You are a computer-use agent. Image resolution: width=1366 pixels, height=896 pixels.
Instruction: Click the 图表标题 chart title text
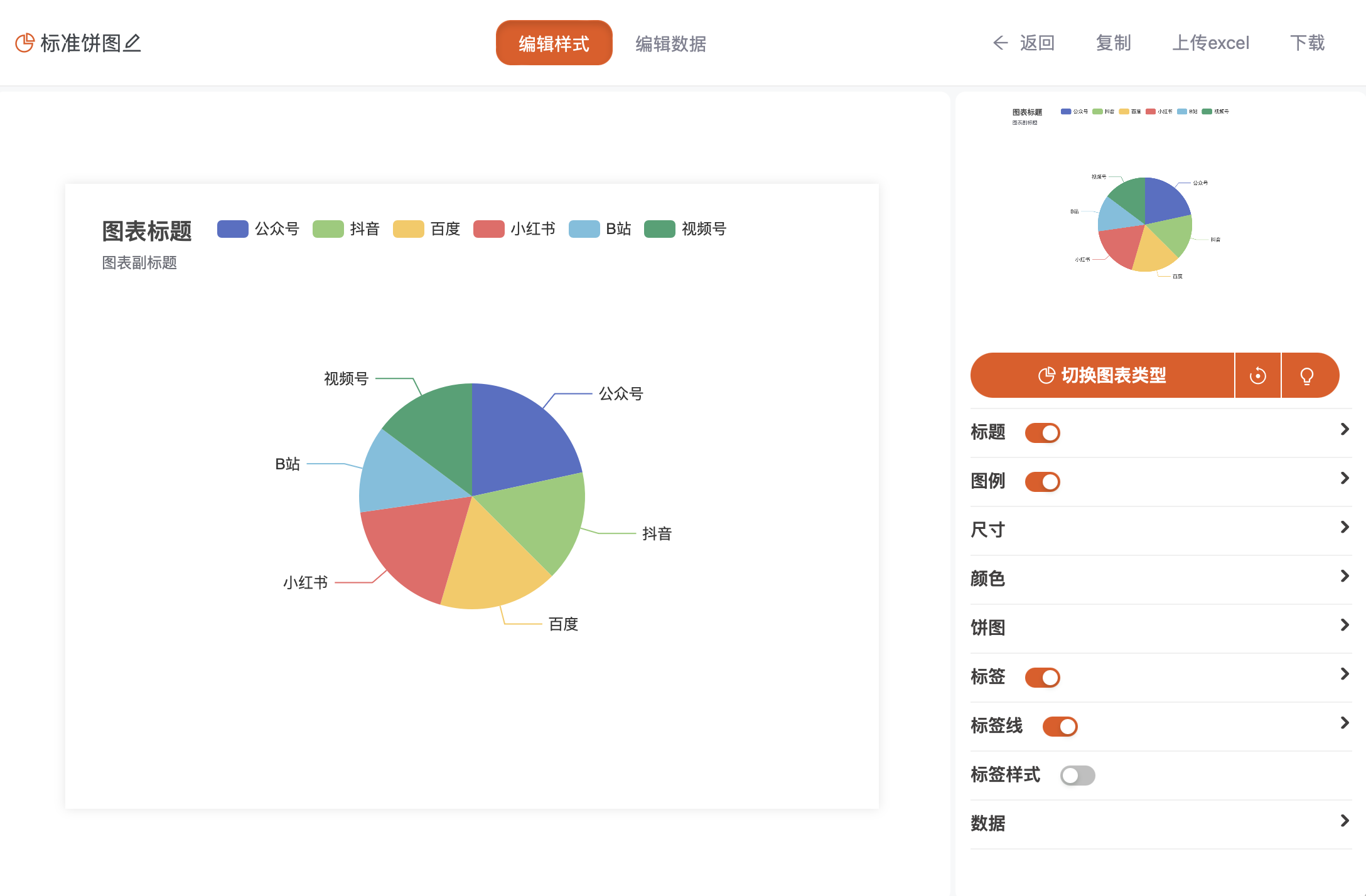(147, 231)
